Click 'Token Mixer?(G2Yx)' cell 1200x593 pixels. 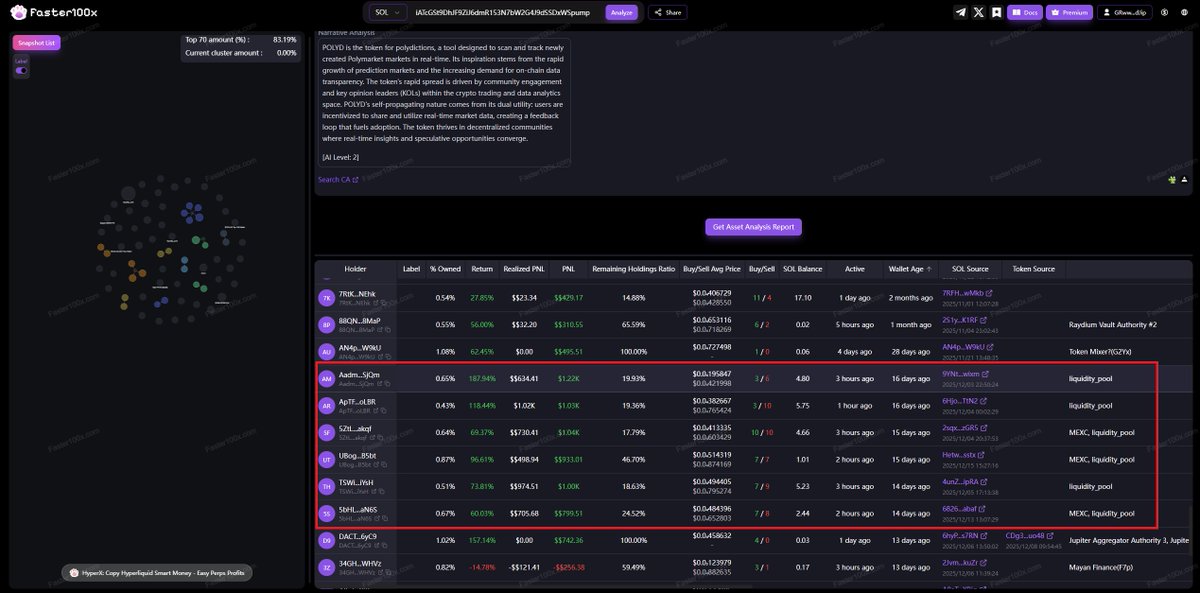(1100, 352)
